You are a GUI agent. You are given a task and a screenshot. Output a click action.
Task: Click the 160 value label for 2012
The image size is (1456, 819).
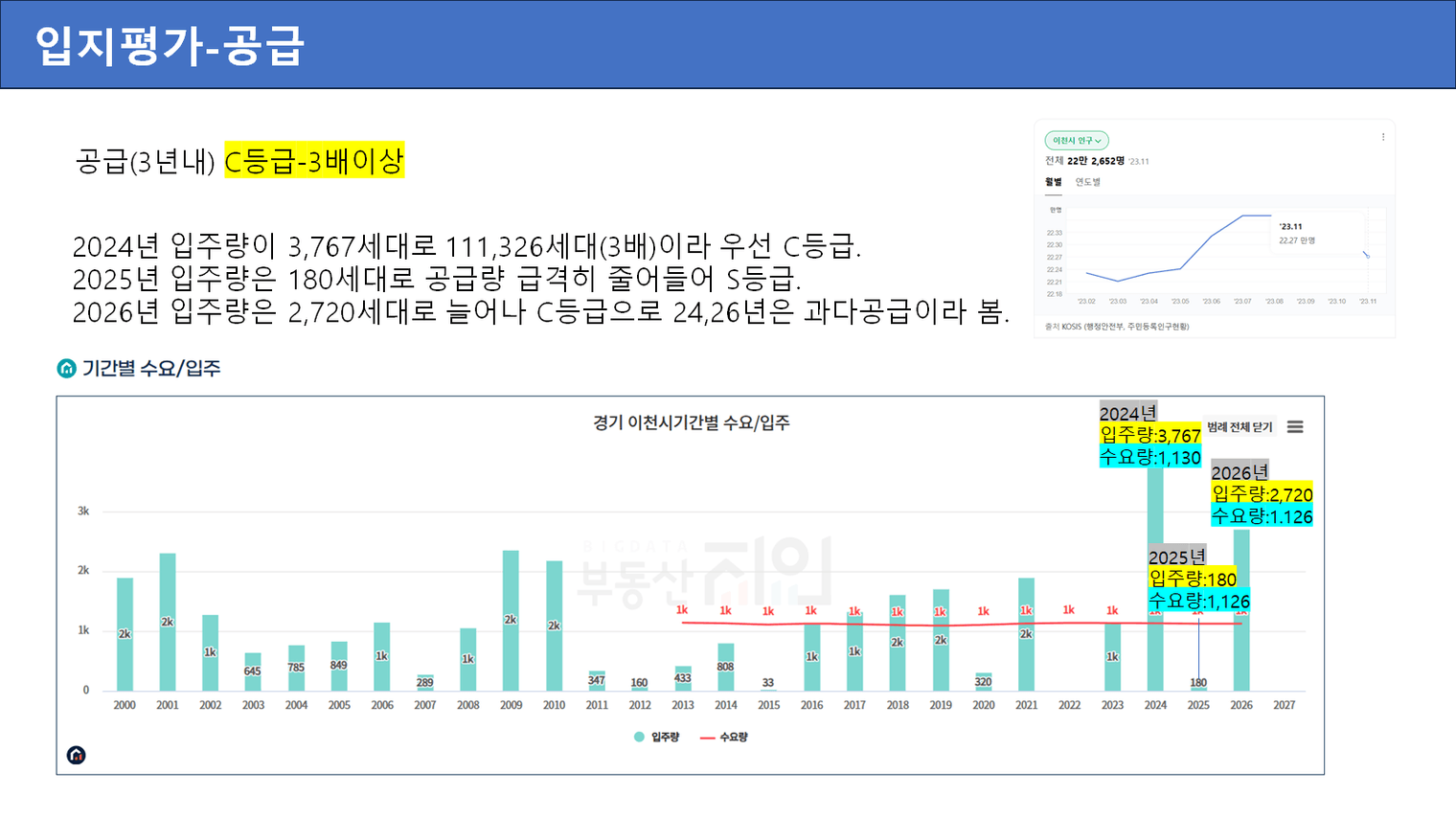(x=640, y=683)
